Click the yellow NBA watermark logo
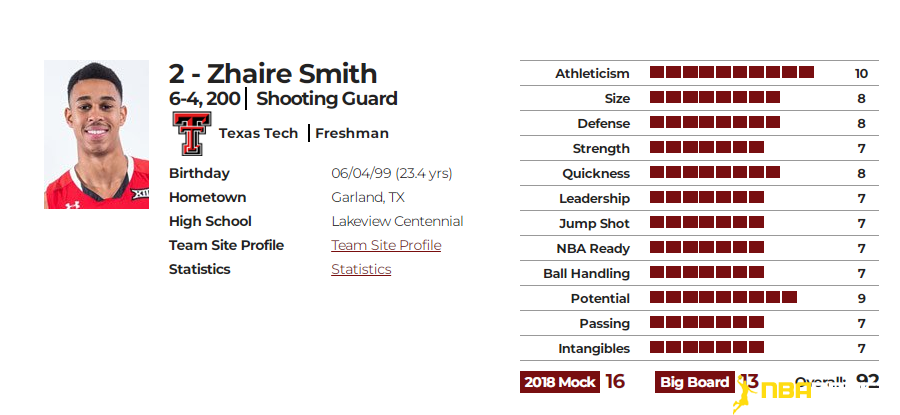900x415 pixels. pyautogui.click(x=773, y=393)
